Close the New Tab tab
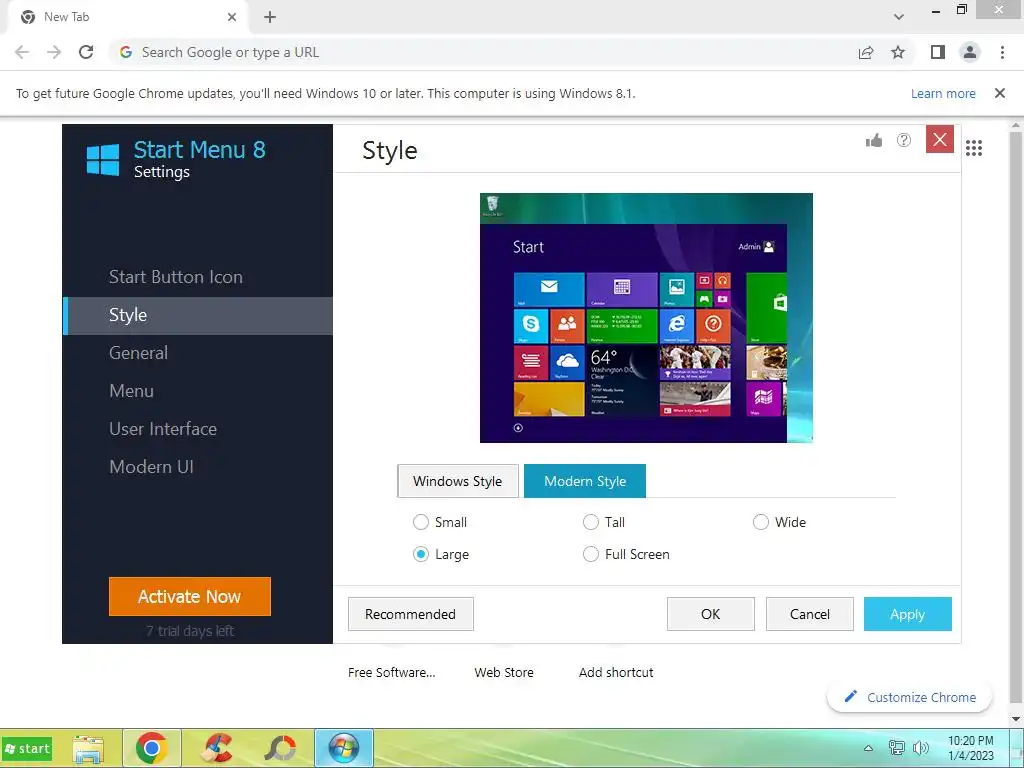 [x=232, y=17]
